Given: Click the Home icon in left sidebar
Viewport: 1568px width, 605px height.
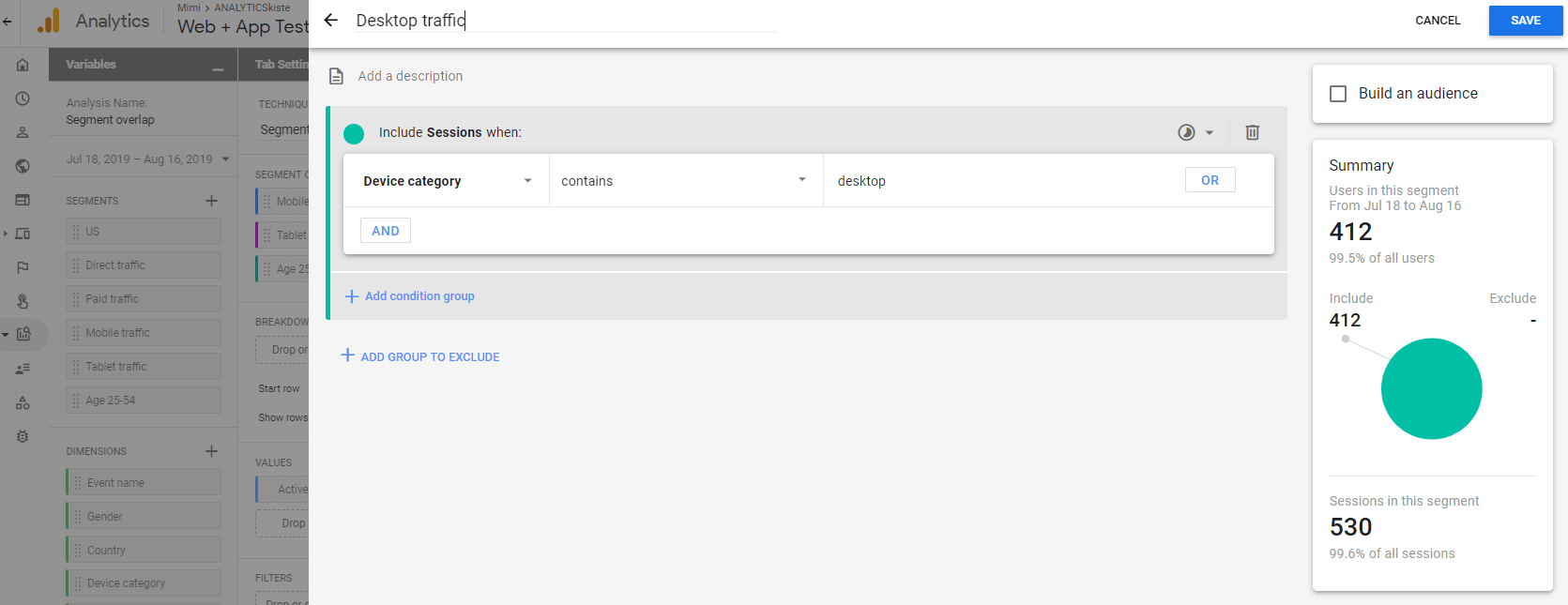Looking at the screenshot, I should coord(23,65).
